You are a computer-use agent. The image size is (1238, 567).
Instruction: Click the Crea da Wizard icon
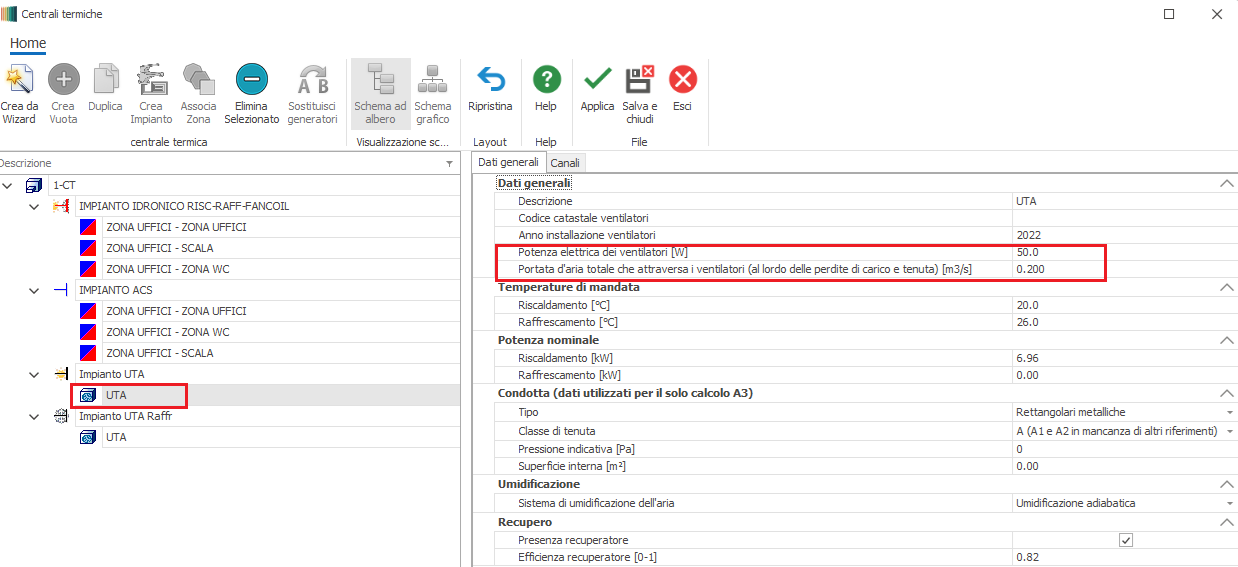18,80
